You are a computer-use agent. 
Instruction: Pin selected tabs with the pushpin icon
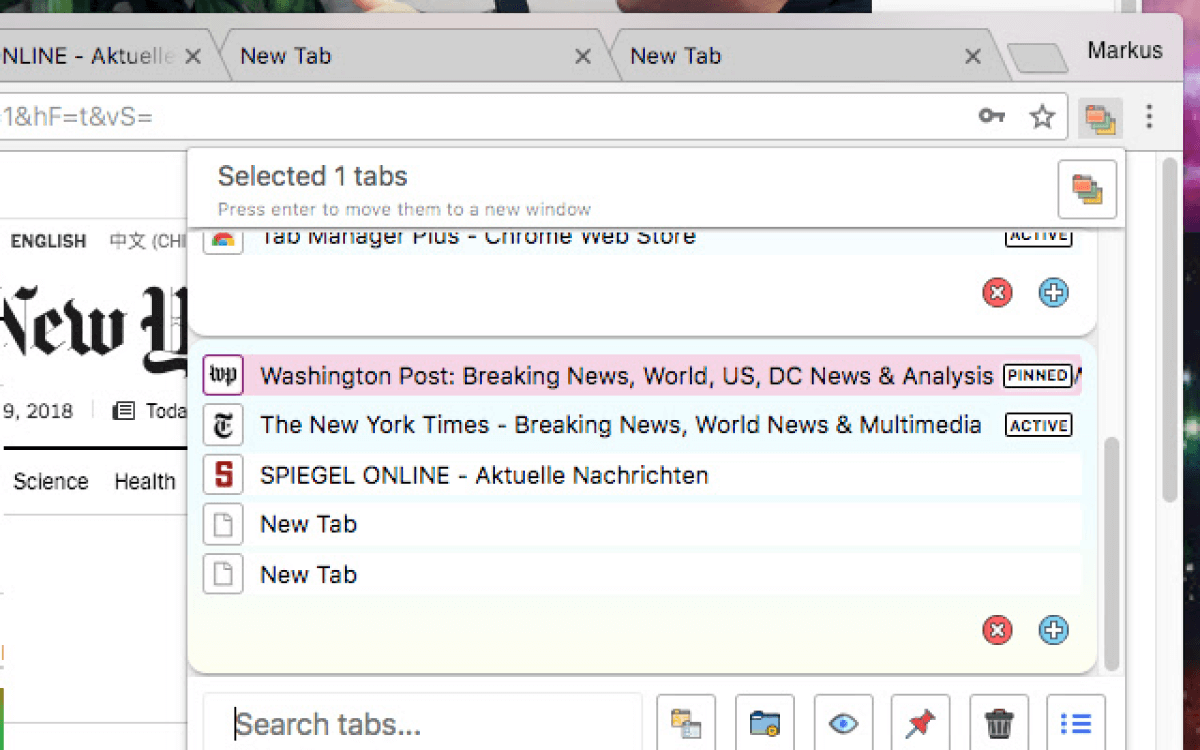920,723
